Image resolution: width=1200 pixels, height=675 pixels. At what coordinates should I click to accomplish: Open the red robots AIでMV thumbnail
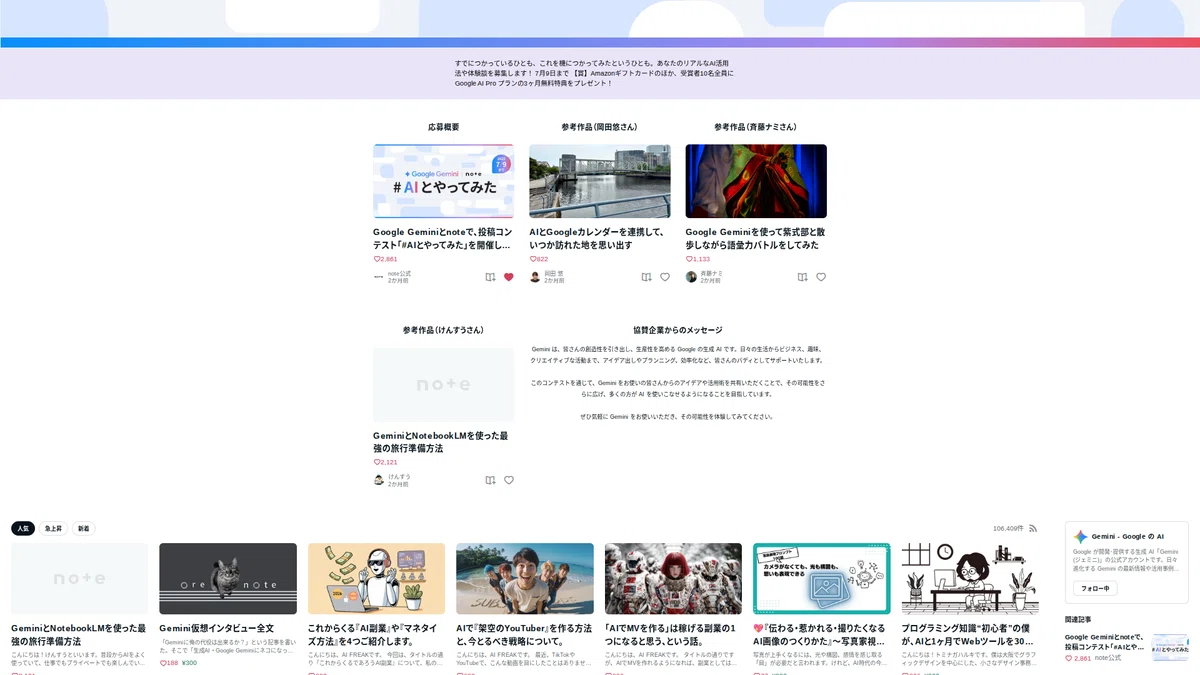coord(673,579)
